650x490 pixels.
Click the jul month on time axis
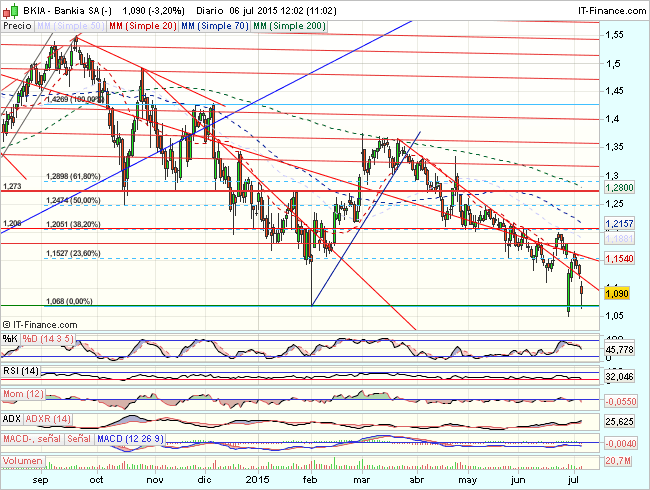click(573, 480)
